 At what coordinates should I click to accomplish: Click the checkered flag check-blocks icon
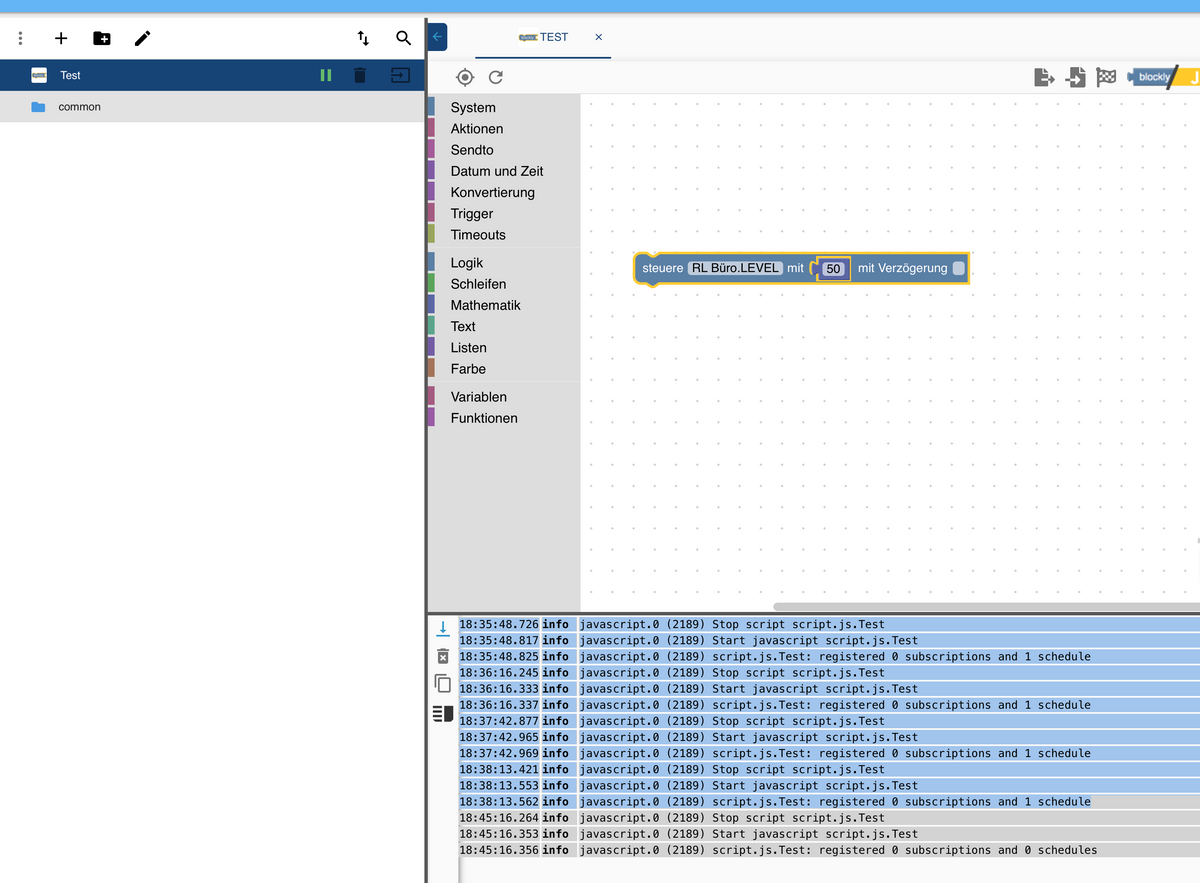point(1106,77)
